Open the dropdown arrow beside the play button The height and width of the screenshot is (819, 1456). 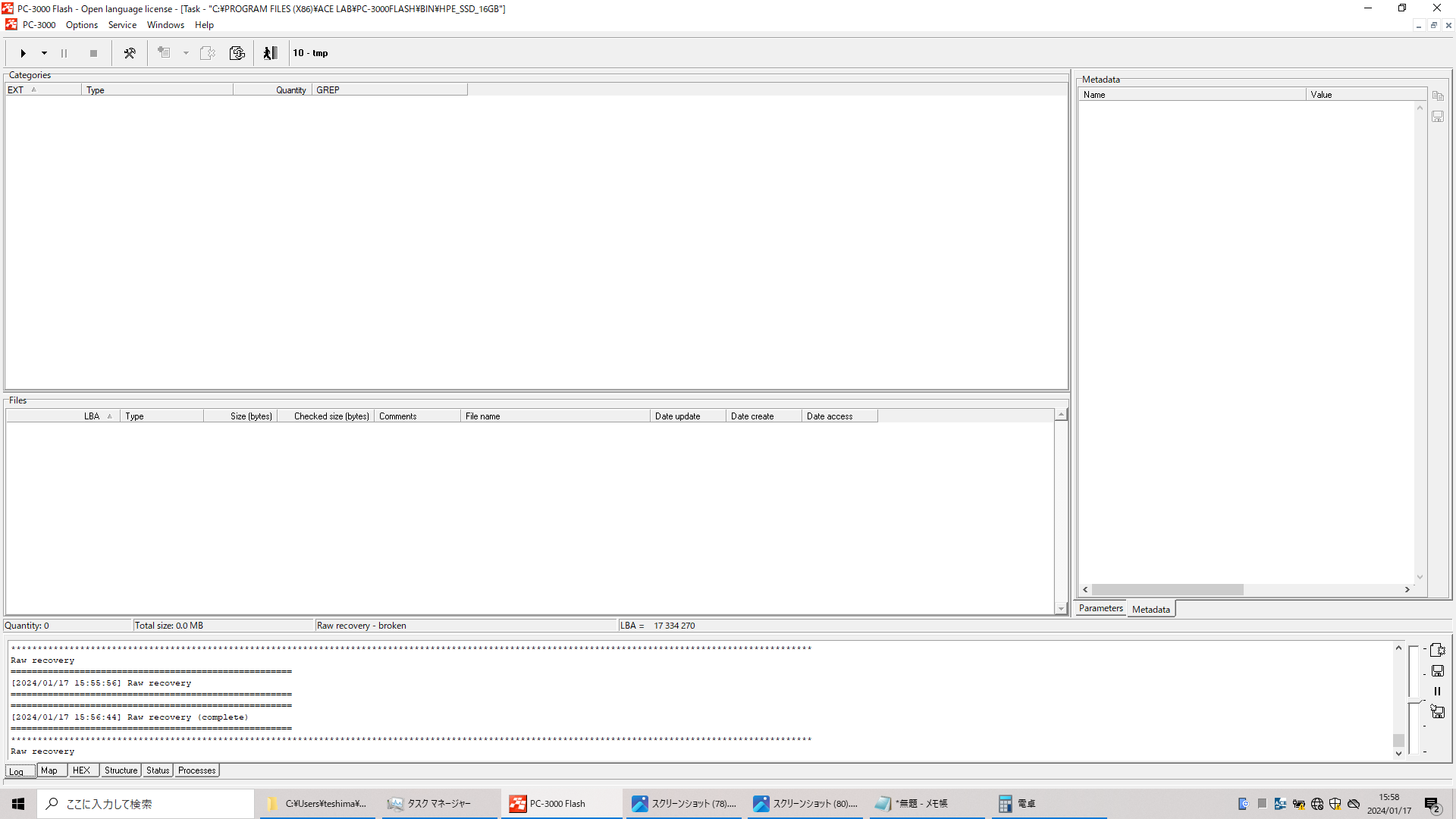point(44,53)
